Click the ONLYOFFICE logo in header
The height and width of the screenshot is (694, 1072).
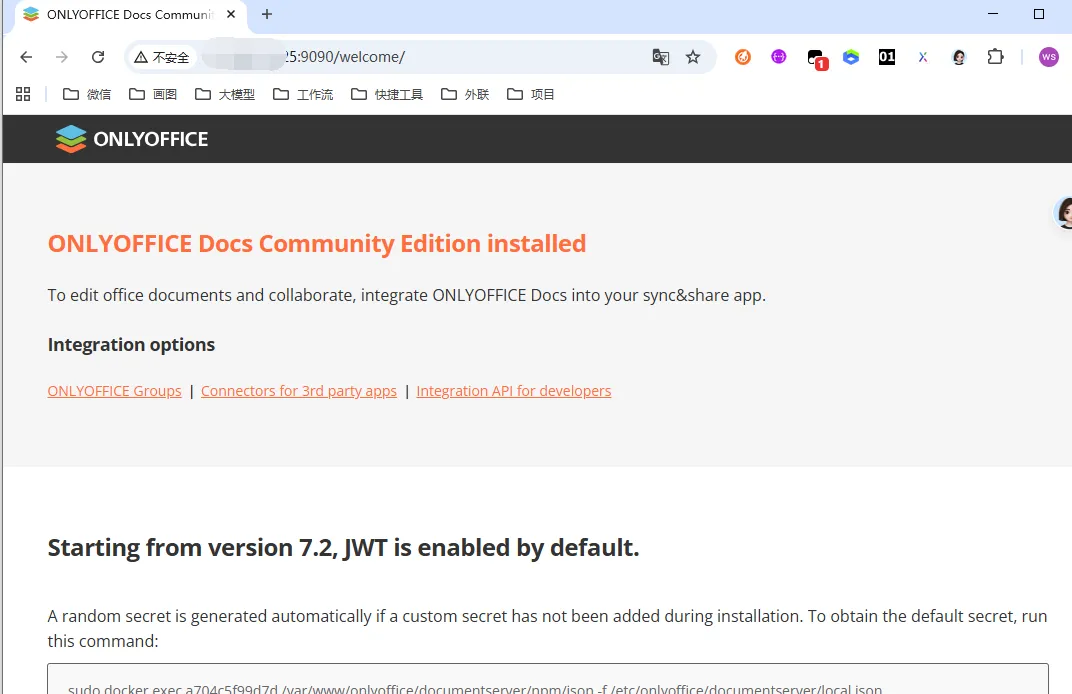[x=131, y=139]
